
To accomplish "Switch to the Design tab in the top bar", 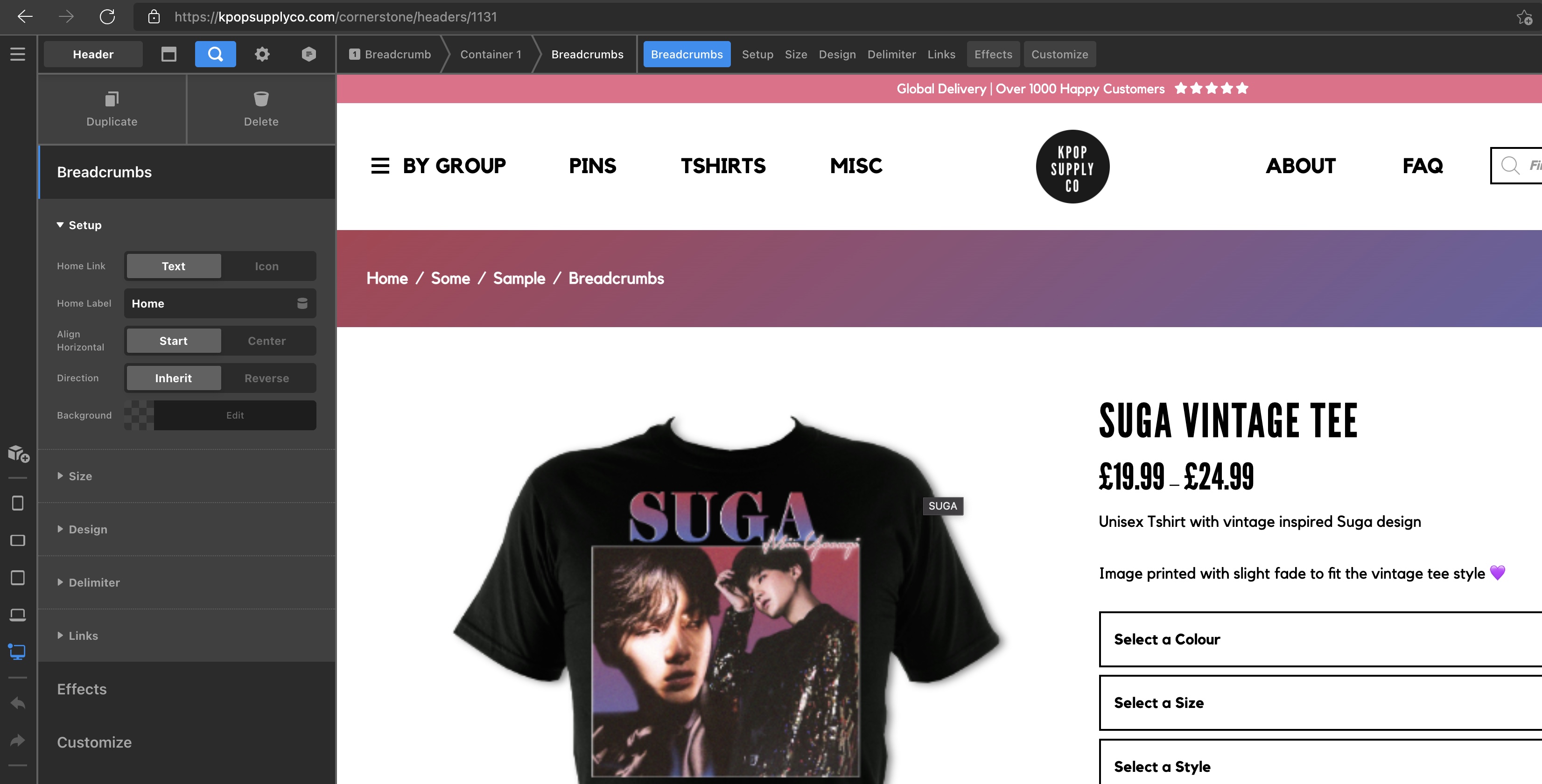I will coord(837,55).
